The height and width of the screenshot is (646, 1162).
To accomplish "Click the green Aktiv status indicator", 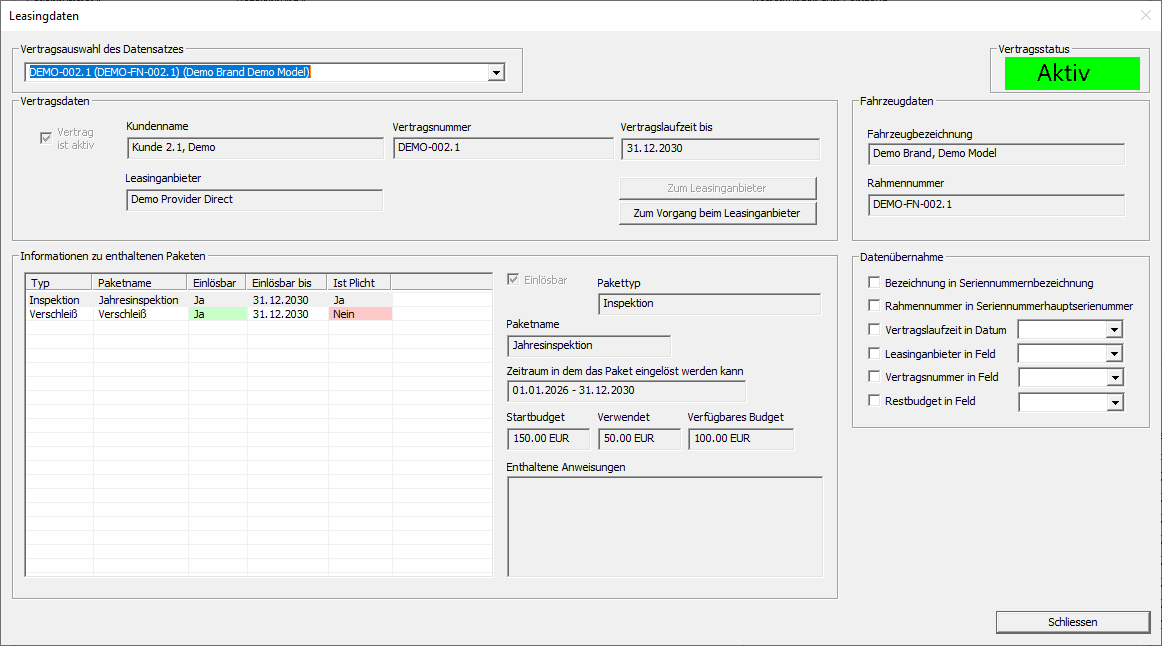I will tap(1072, 73).
